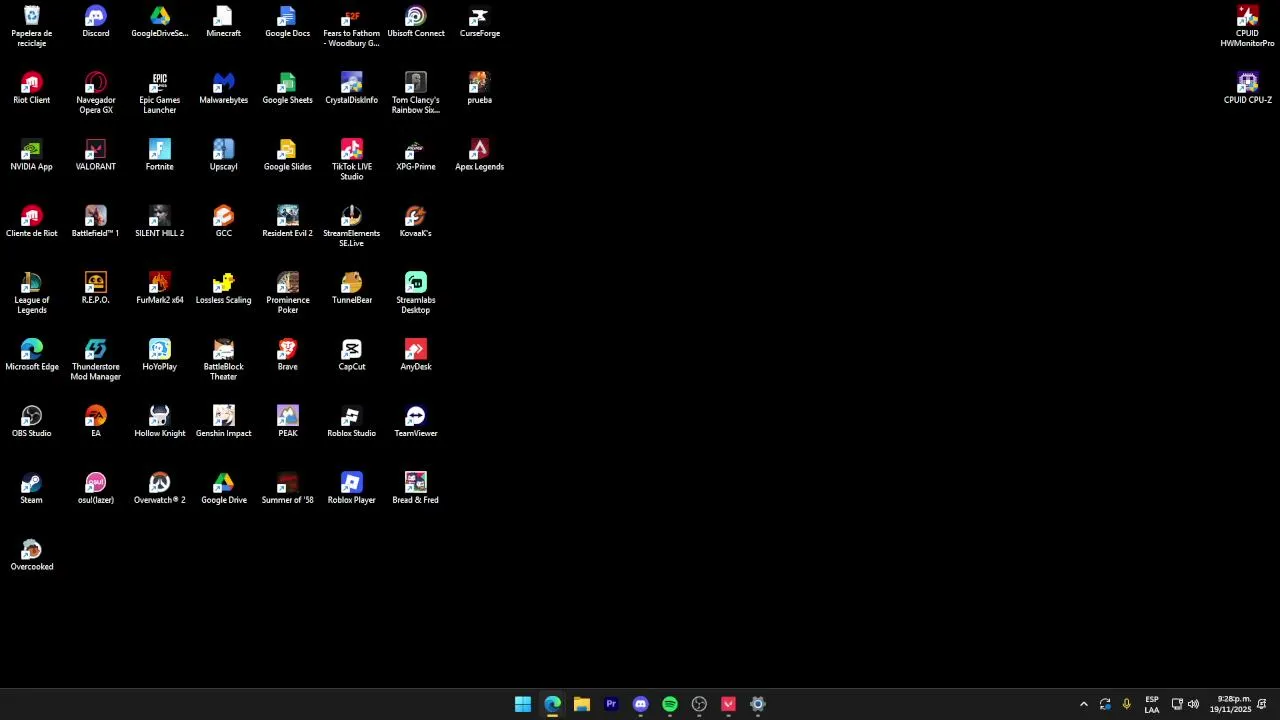
Task: Select League of Legends icon
Action: tap(32, 293)
